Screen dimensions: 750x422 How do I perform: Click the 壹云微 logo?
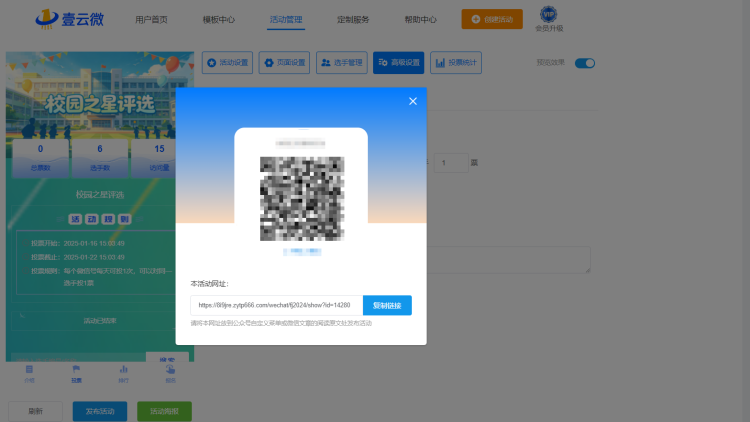[x=69, y=19]
